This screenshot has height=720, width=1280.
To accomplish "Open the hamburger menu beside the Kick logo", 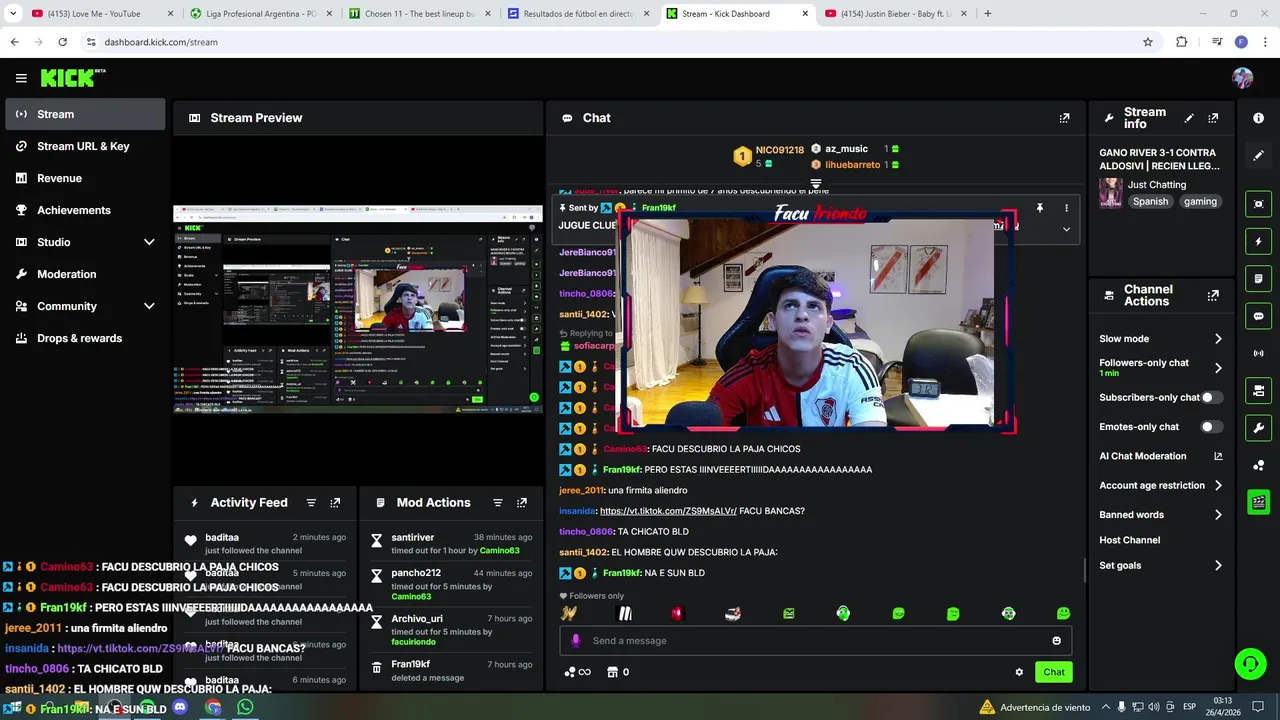I will click(21, 78).
